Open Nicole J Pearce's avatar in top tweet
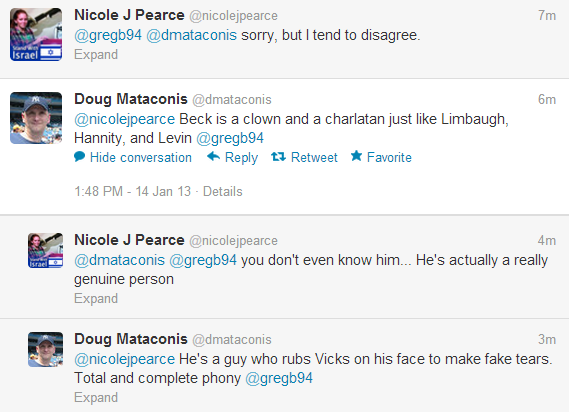569x412 pixels. [36, 34]
